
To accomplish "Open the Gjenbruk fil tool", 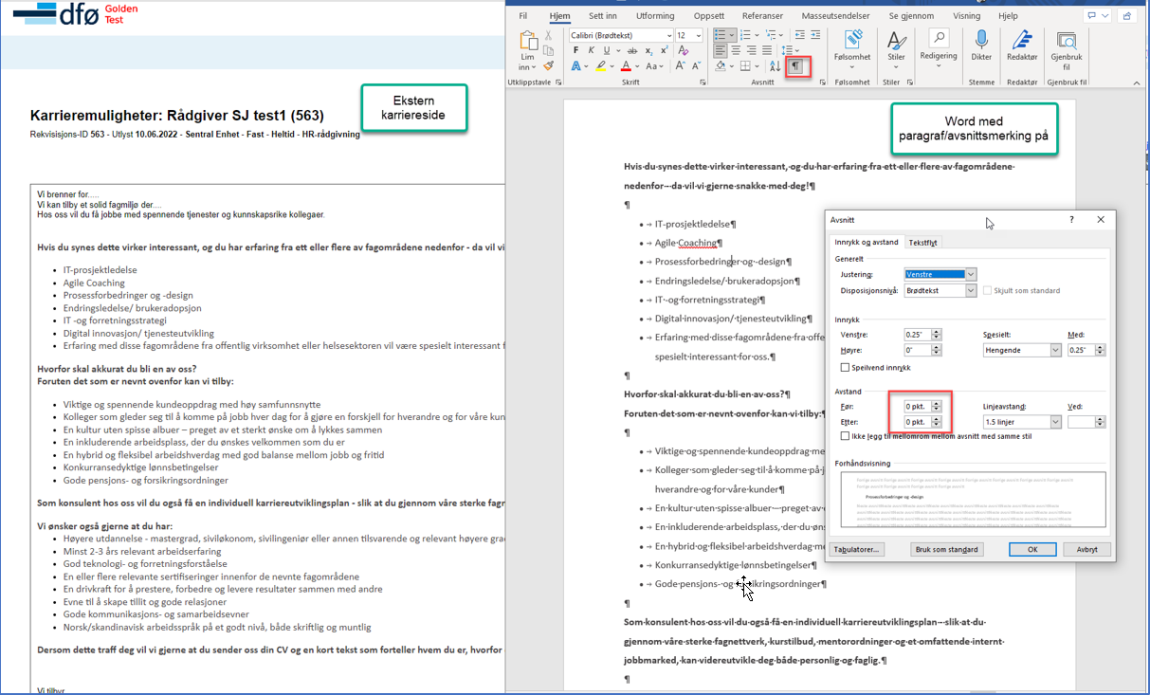I will point(1066,50).
